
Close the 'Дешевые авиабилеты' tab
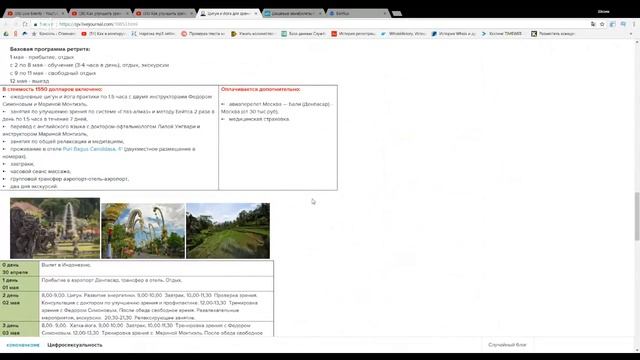320,13
